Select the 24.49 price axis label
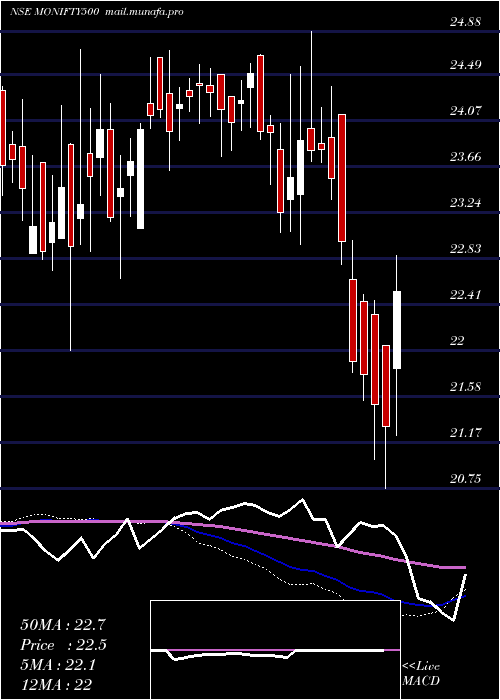The width and height of the screenshot is (500, 700). pyautogui.click(x=465, y=65)
